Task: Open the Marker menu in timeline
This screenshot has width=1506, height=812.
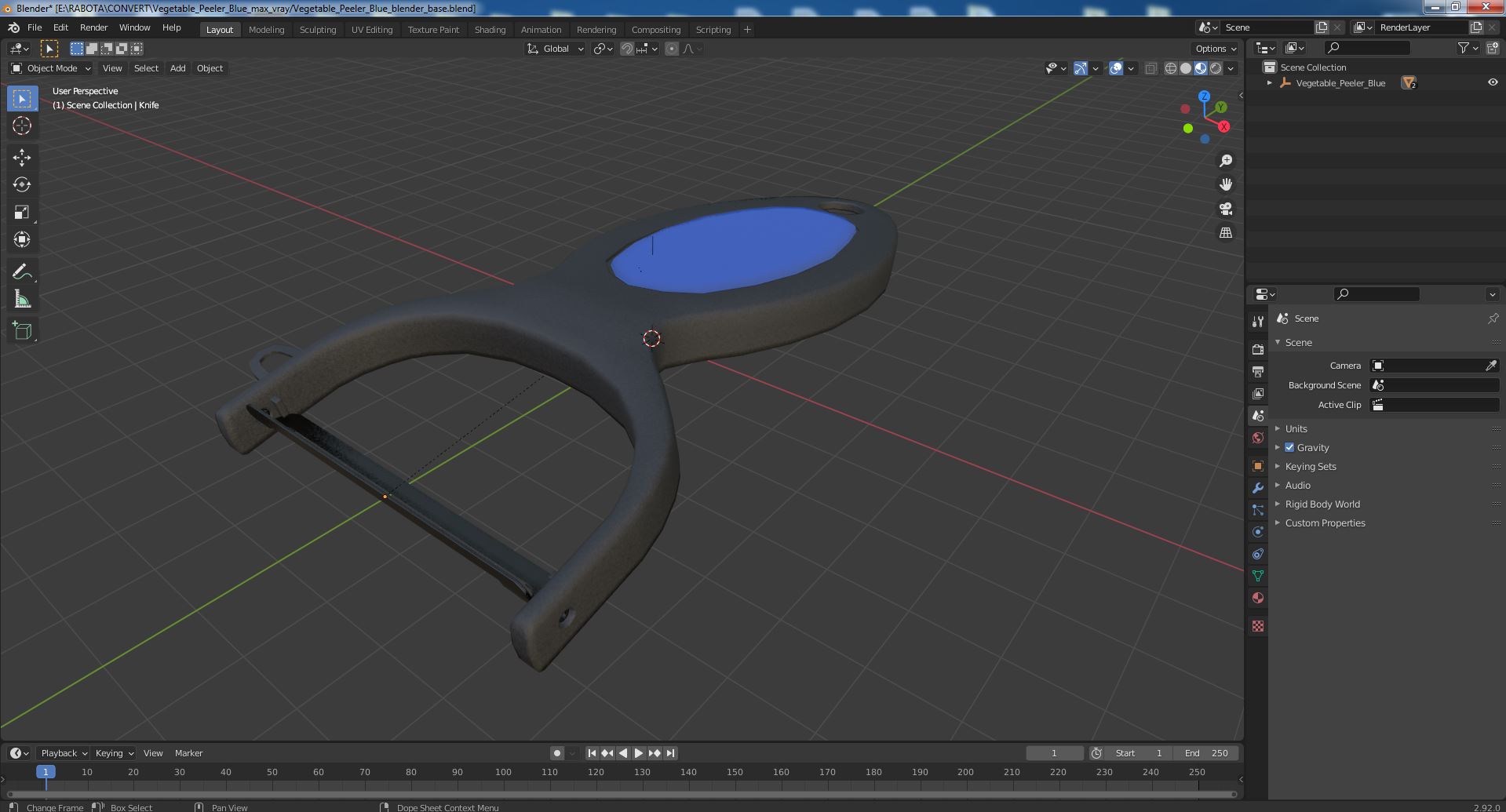Action: pos(188,753)
